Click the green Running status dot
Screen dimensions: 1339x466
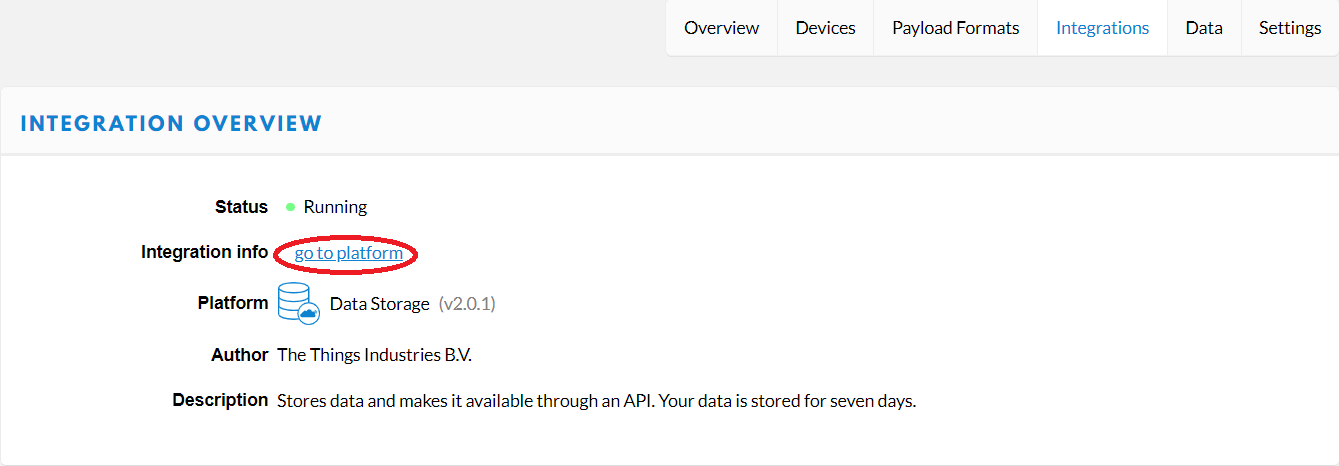click(290, 207)
